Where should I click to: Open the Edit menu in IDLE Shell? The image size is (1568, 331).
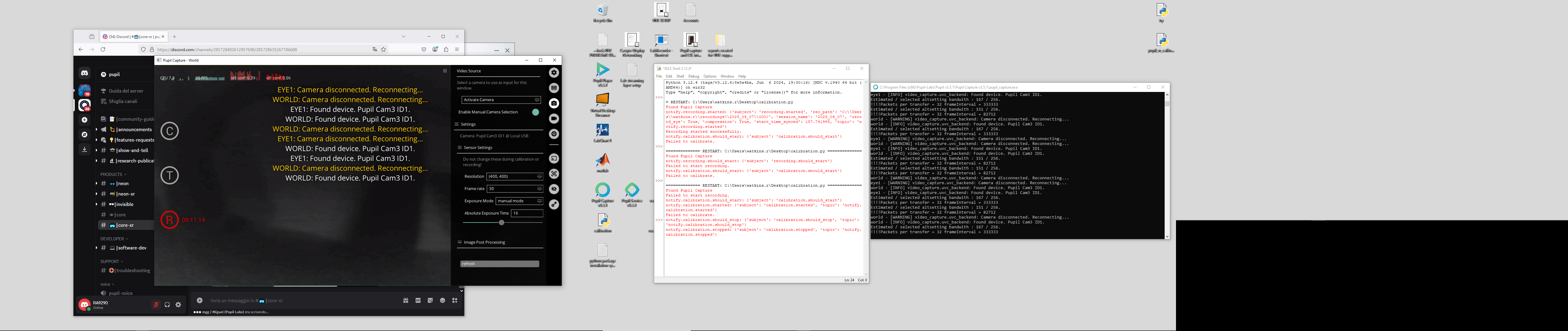(x=669, y=76)
